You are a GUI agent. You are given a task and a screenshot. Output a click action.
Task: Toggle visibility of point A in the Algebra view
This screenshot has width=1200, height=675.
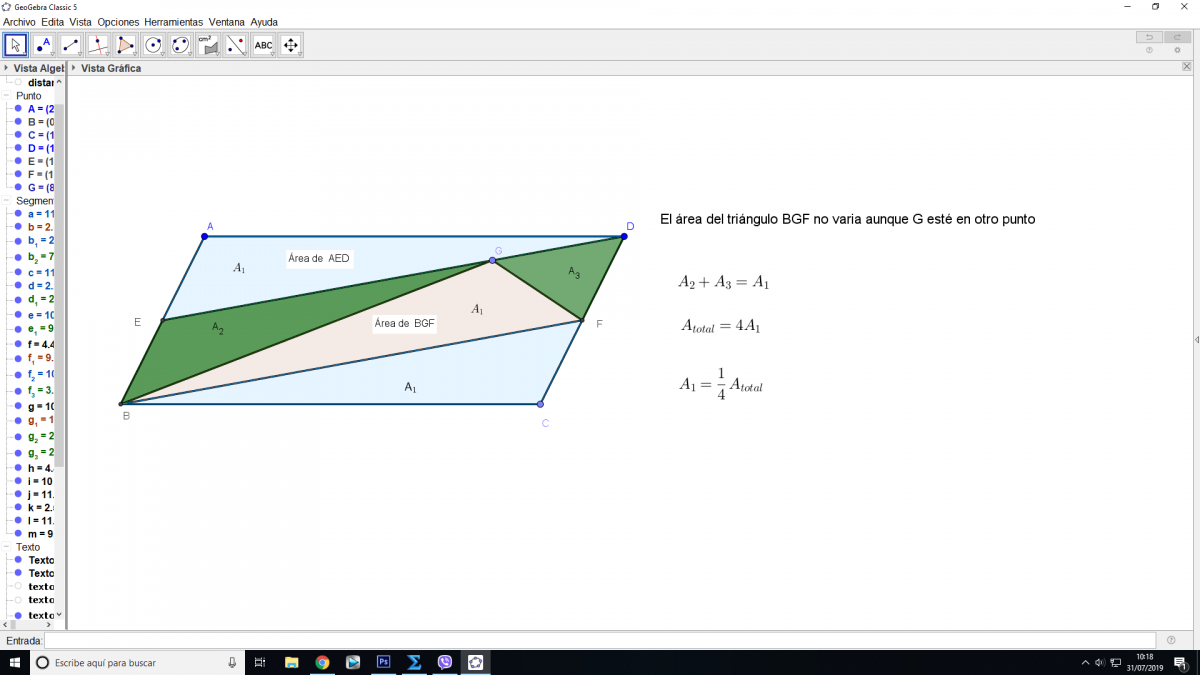[x=18, y=109]
